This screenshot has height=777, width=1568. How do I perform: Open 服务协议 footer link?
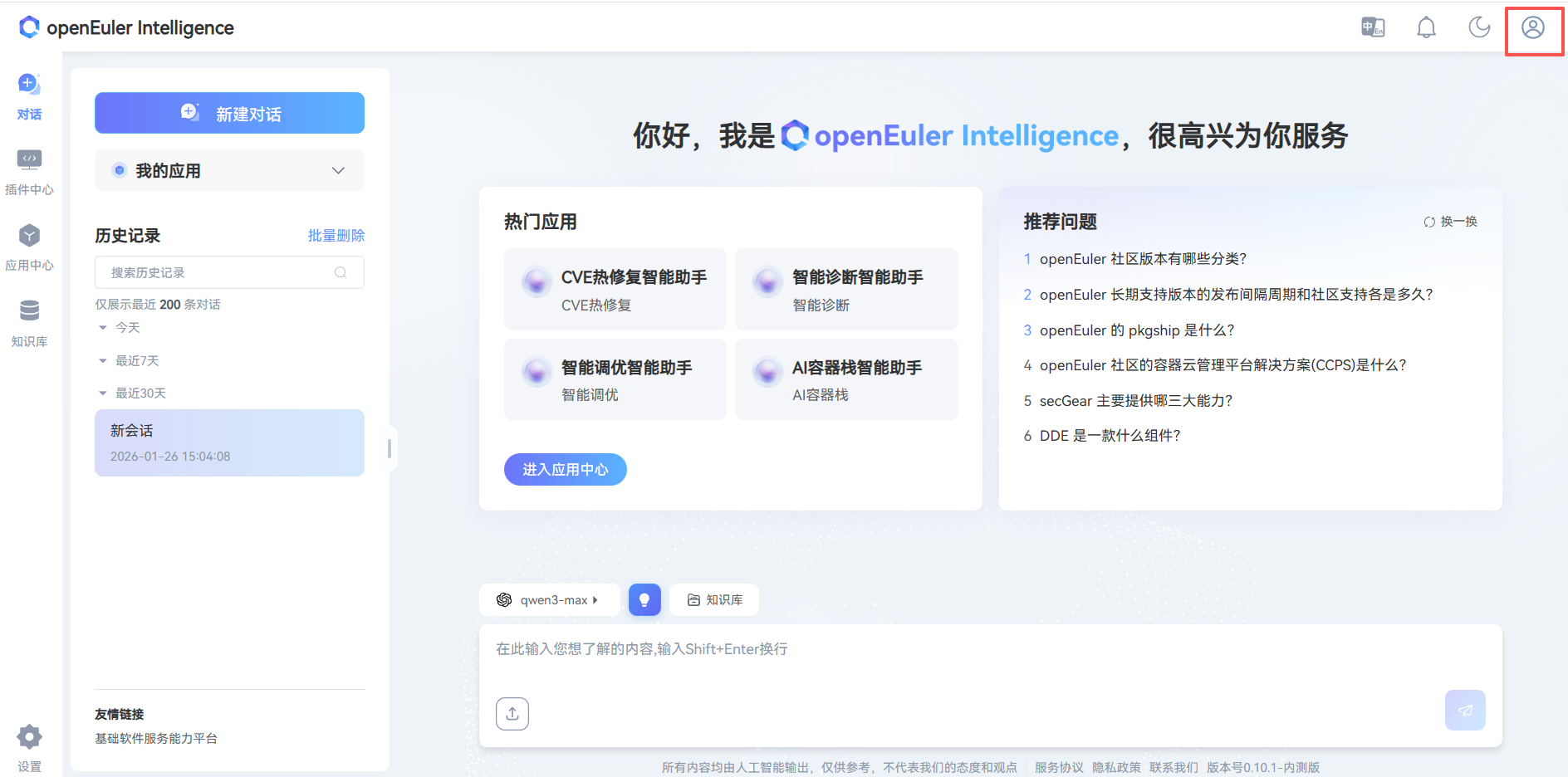tap(1059, 768)
